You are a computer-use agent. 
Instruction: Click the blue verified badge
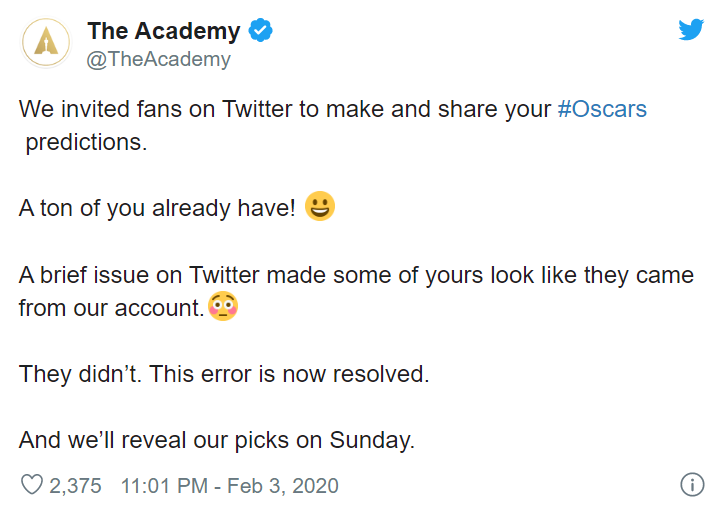point(261,31)
